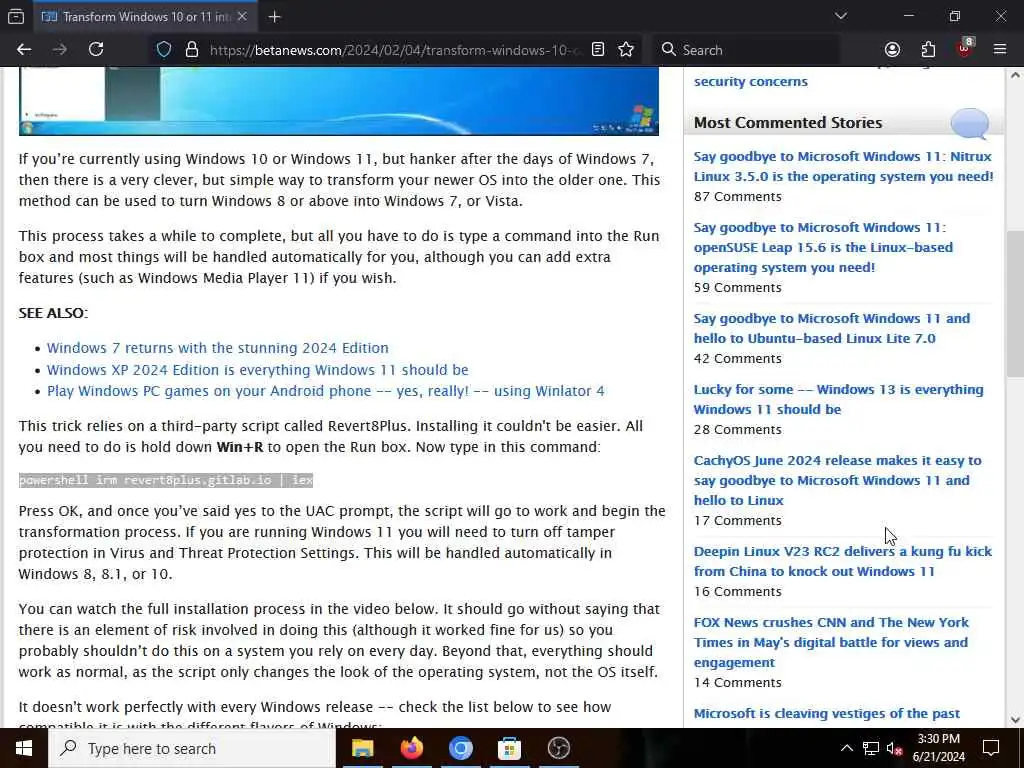Click the 28 Comments text

coord(737,430)
